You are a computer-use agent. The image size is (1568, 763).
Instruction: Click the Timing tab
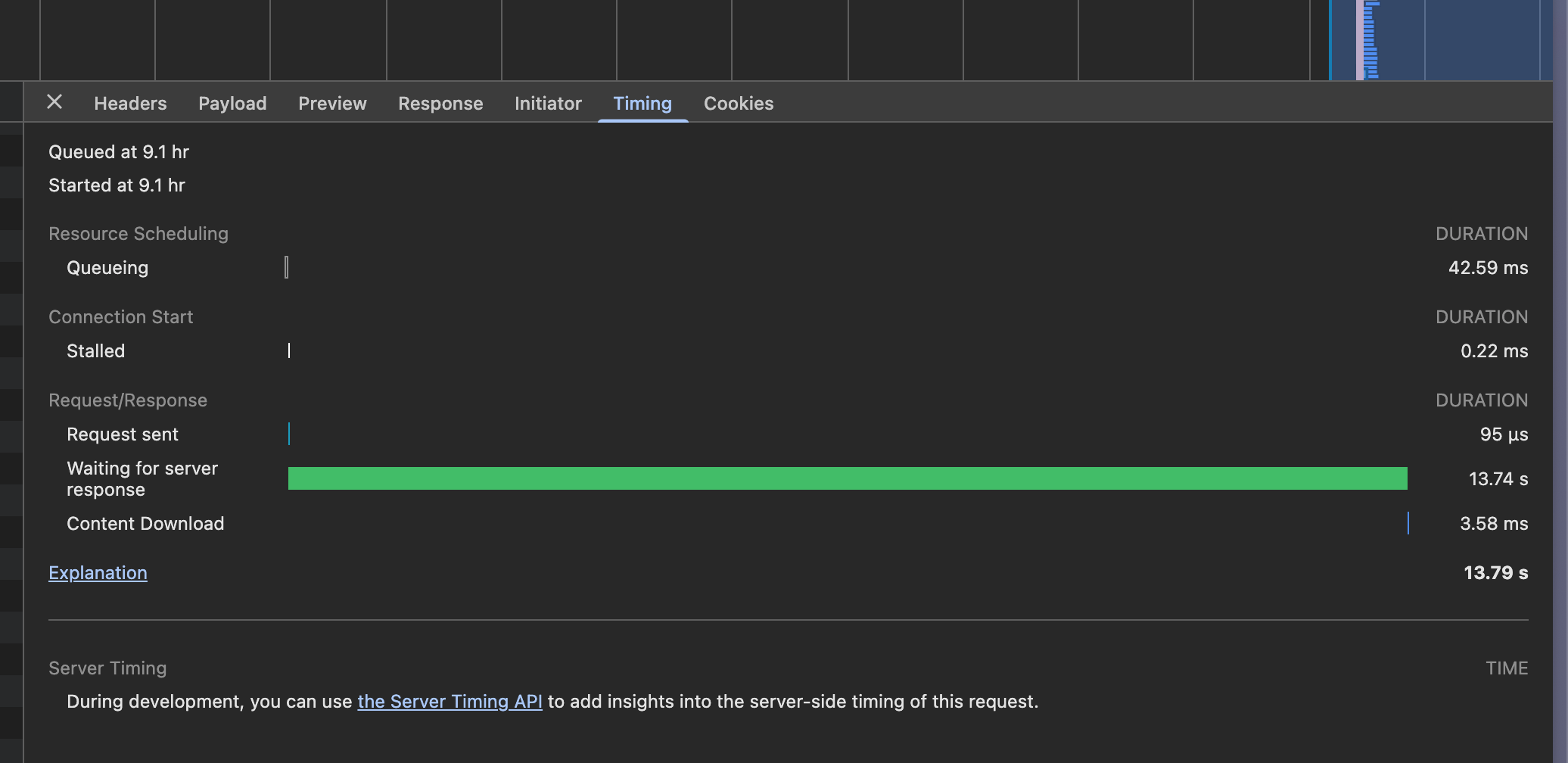click(x=642, y=104)
